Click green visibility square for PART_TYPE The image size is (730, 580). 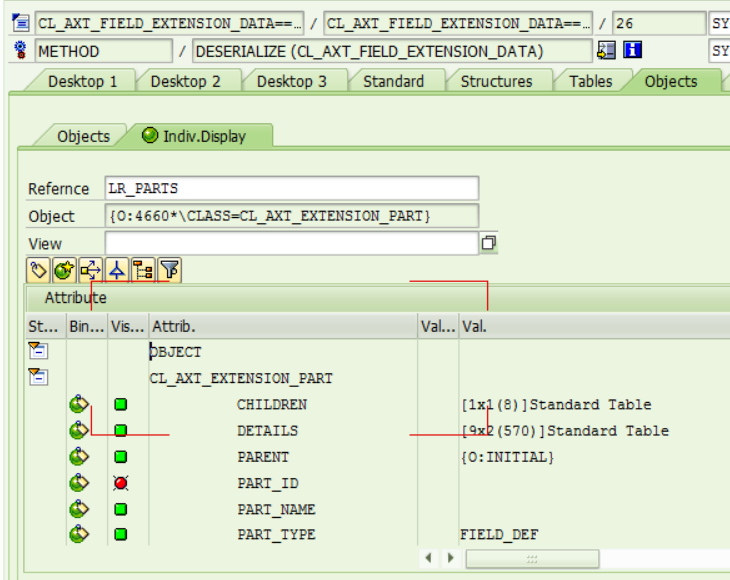pyautogui.click(x=121, y=534)
